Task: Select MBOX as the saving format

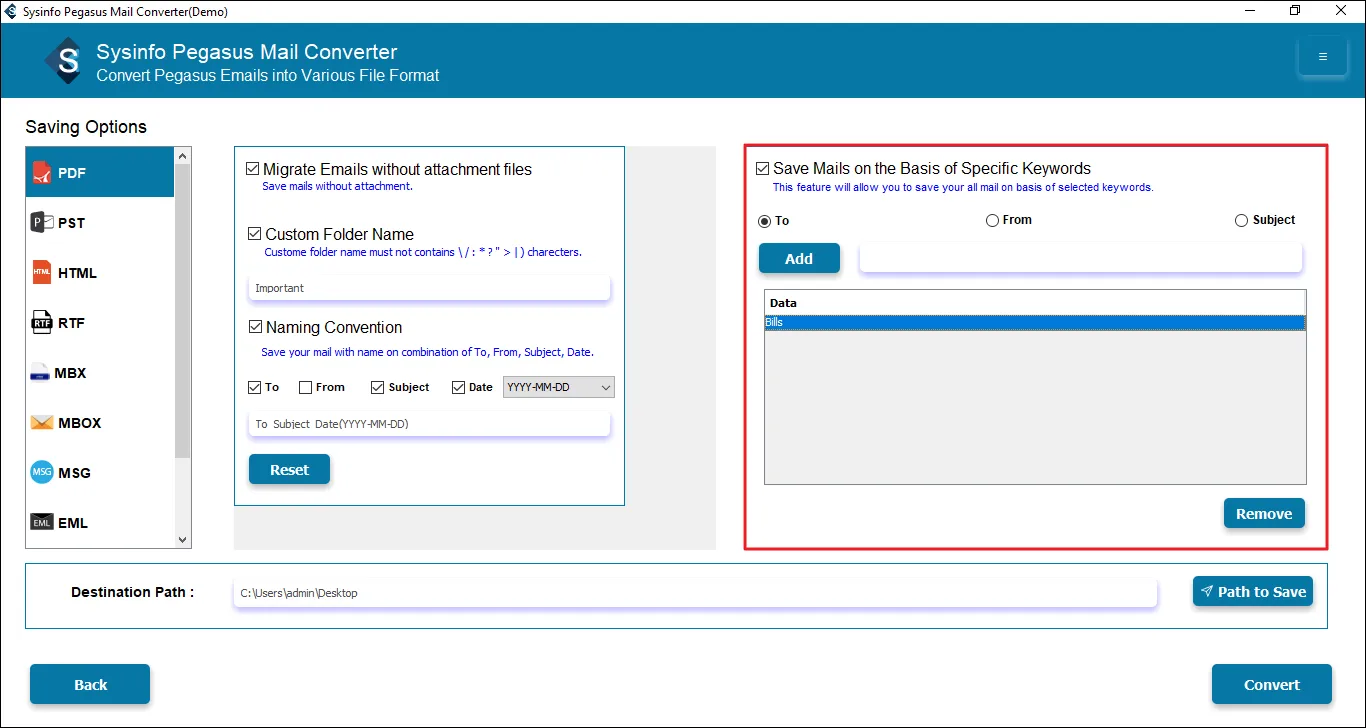Action: click(x=101, y=423)
